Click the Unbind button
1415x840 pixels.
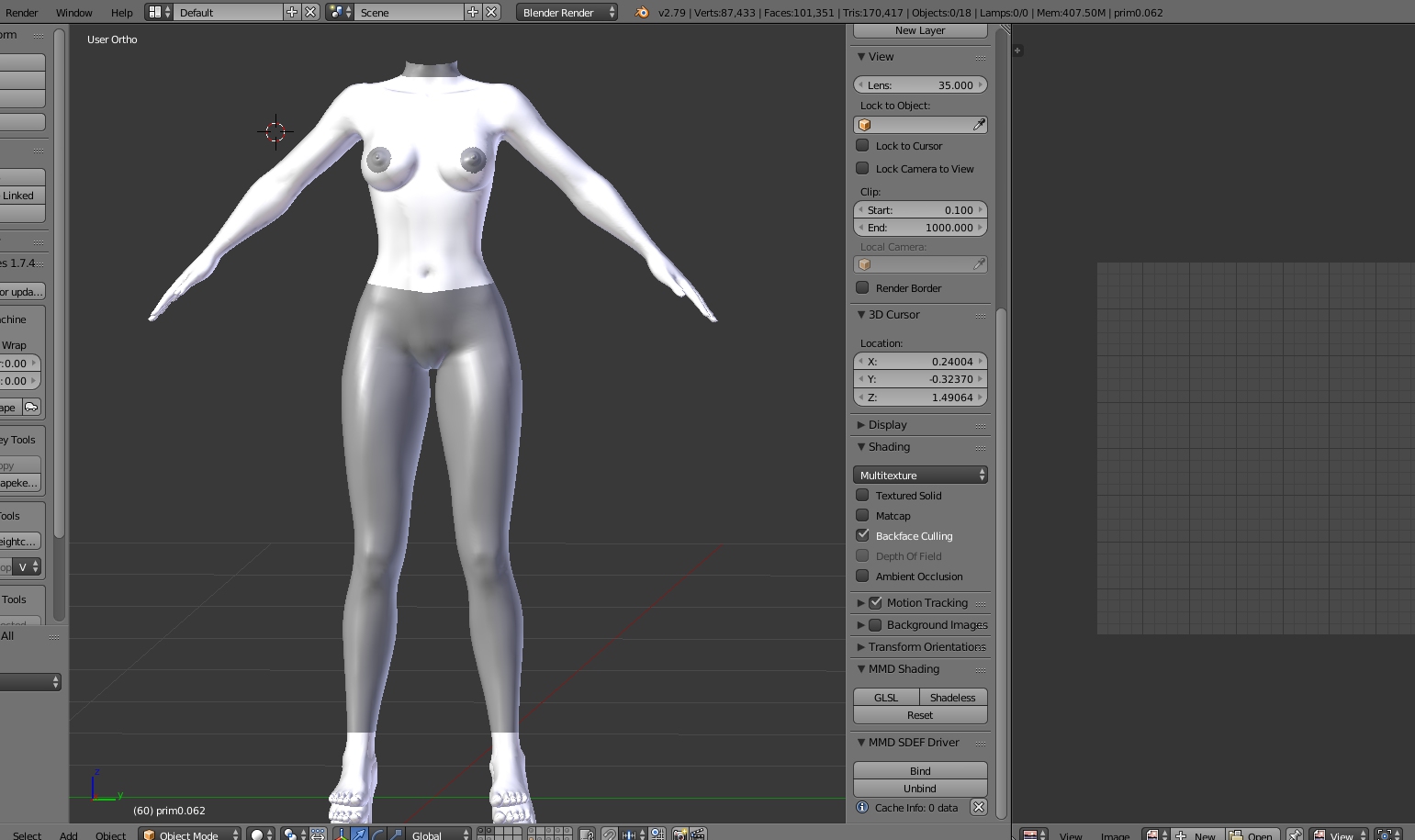coord(920,789)
